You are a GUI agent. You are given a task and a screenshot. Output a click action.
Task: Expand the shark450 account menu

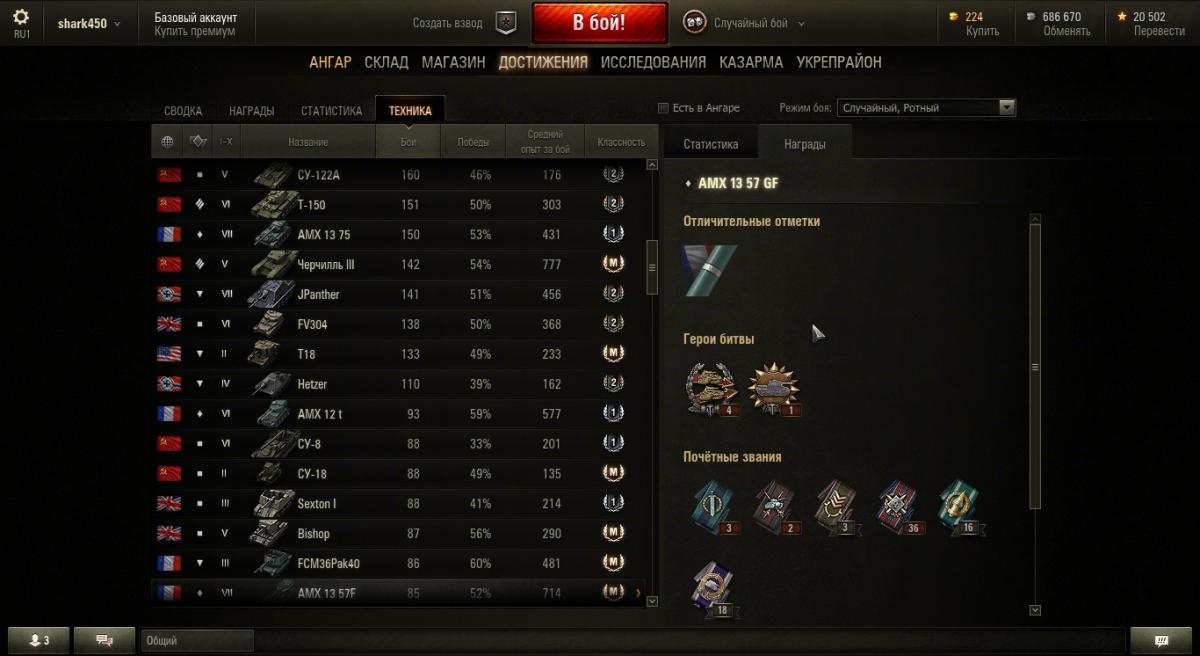[x=89, y=23]
